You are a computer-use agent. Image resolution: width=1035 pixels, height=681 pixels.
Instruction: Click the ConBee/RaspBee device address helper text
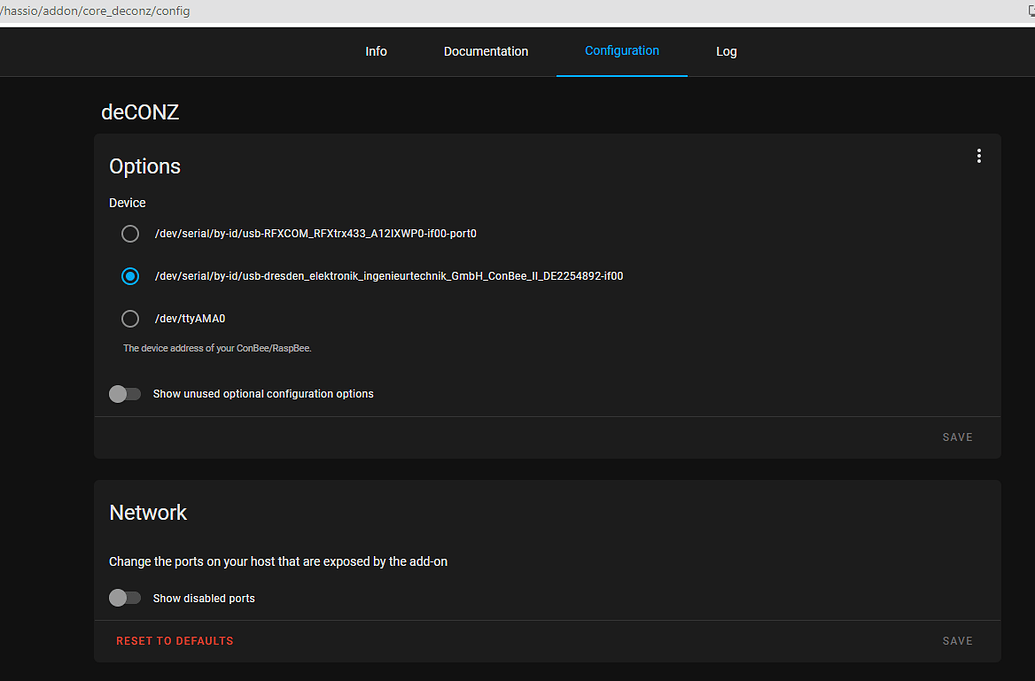point(215,347)
